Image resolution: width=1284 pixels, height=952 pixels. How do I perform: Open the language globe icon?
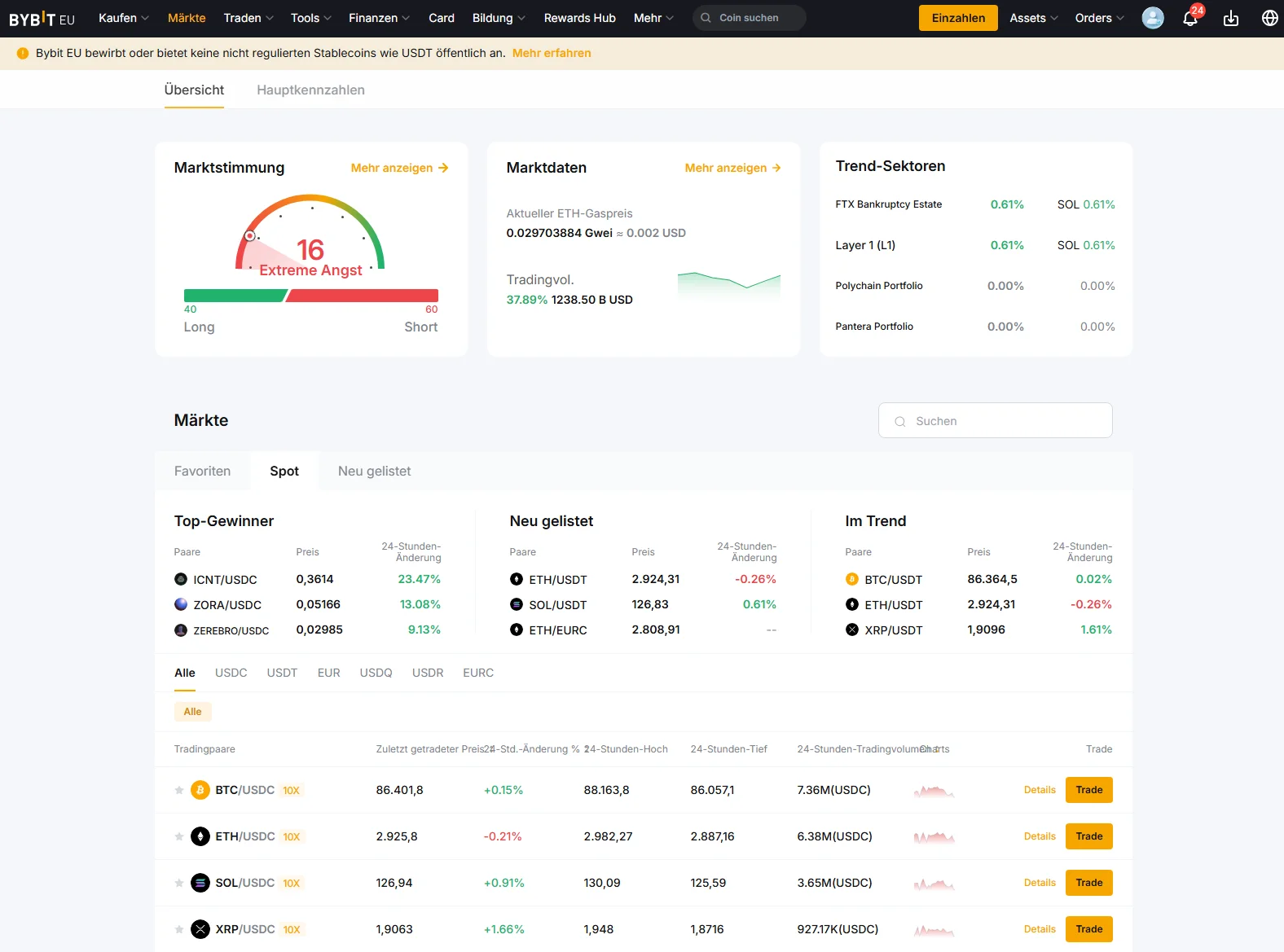pyautogui.click(x=1269, y=18)
